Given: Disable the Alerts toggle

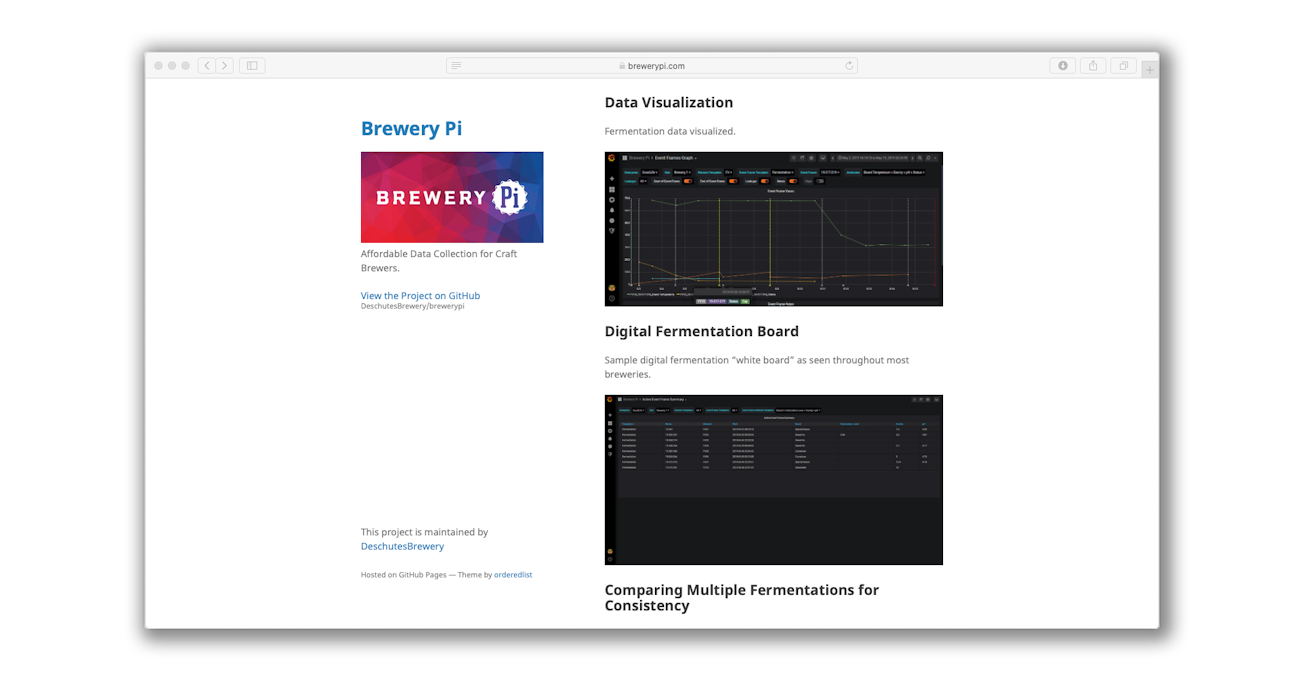Looking at the screenshot, I should (794, 181).
